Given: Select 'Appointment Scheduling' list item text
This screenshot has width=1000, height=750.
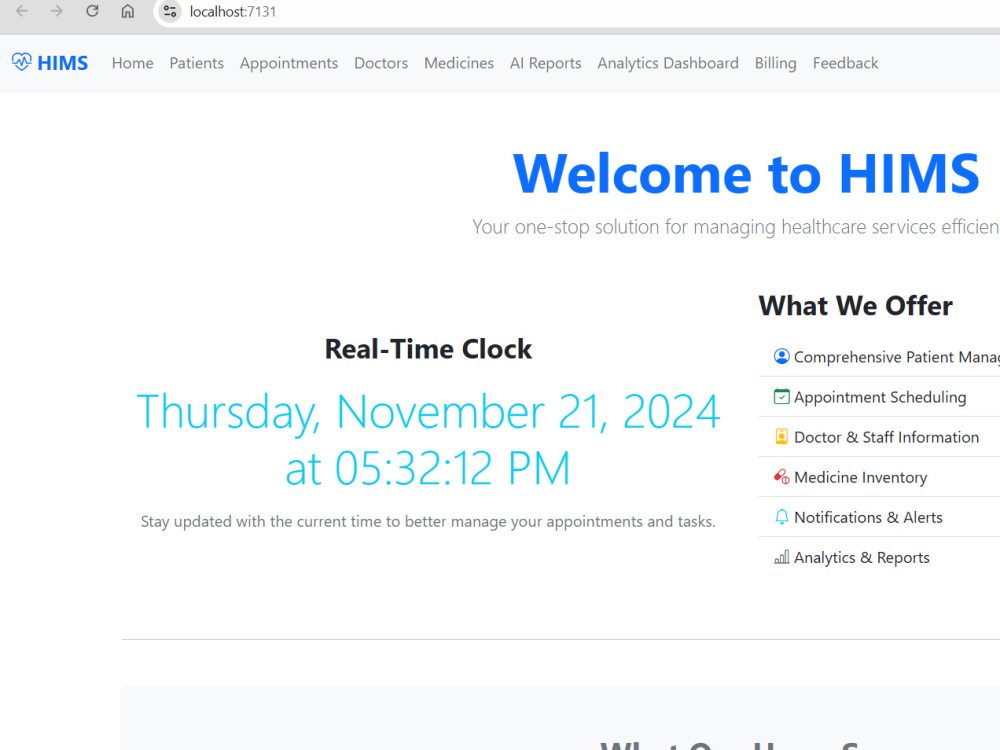Looking at the screenshot, I should (x=880, y=397).
